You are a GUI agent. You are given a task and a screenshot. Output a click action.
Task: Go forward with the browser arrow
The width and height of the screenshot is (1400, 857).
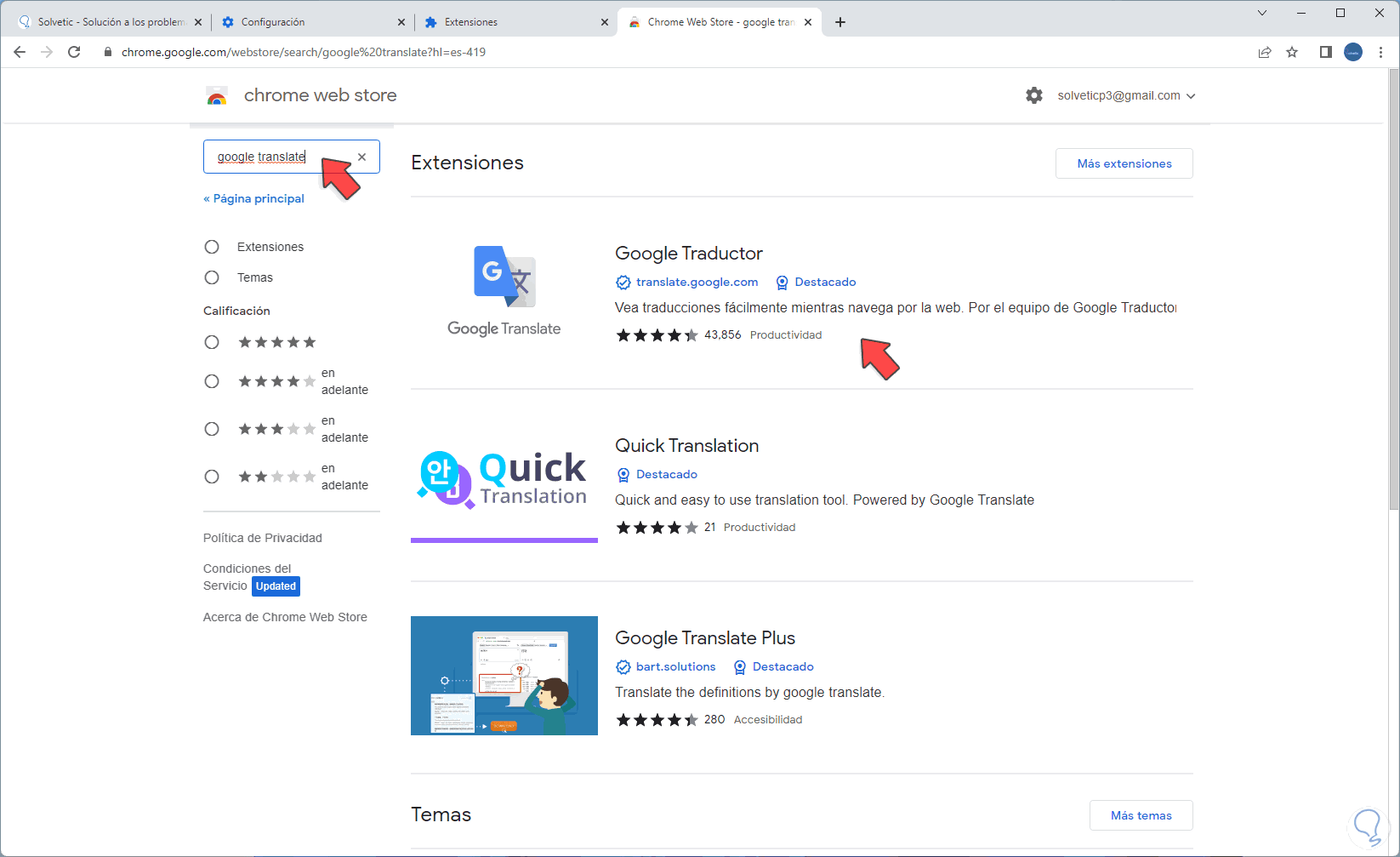tap(47, 52)
